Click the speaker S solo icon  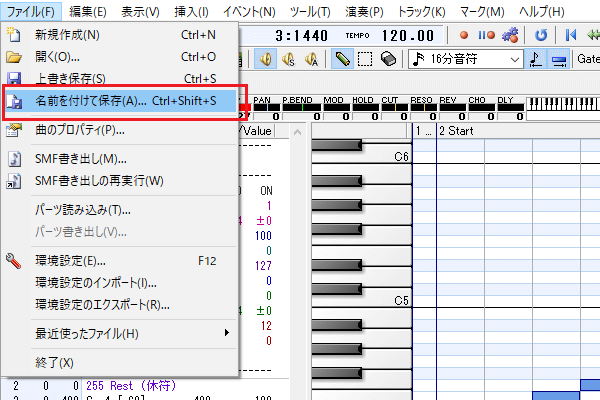pos(289,60)
